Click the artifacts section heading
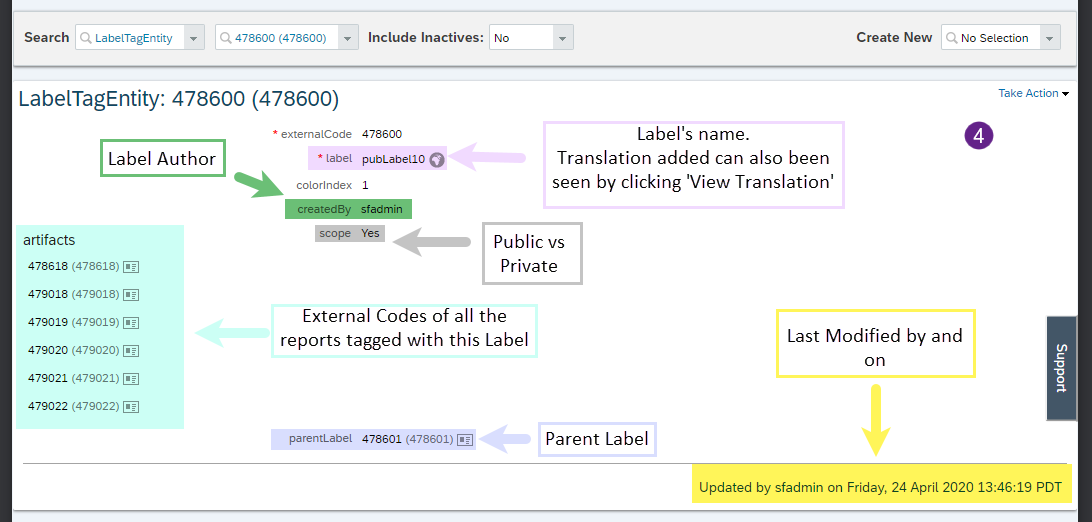Viewport: 1092px width, 522px height. point(49,240)
